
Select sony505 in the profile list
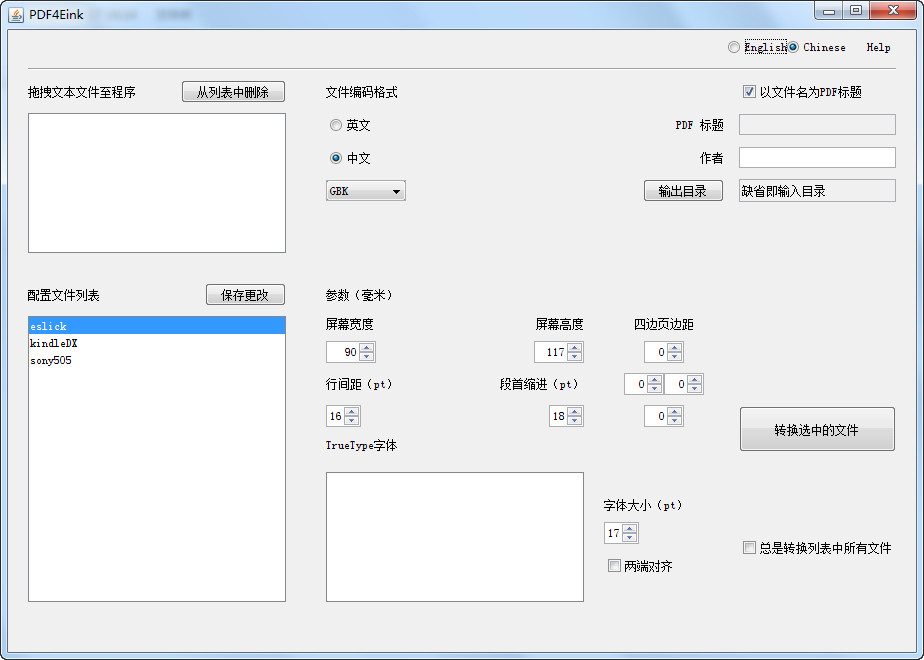click(x=157, y=360)
